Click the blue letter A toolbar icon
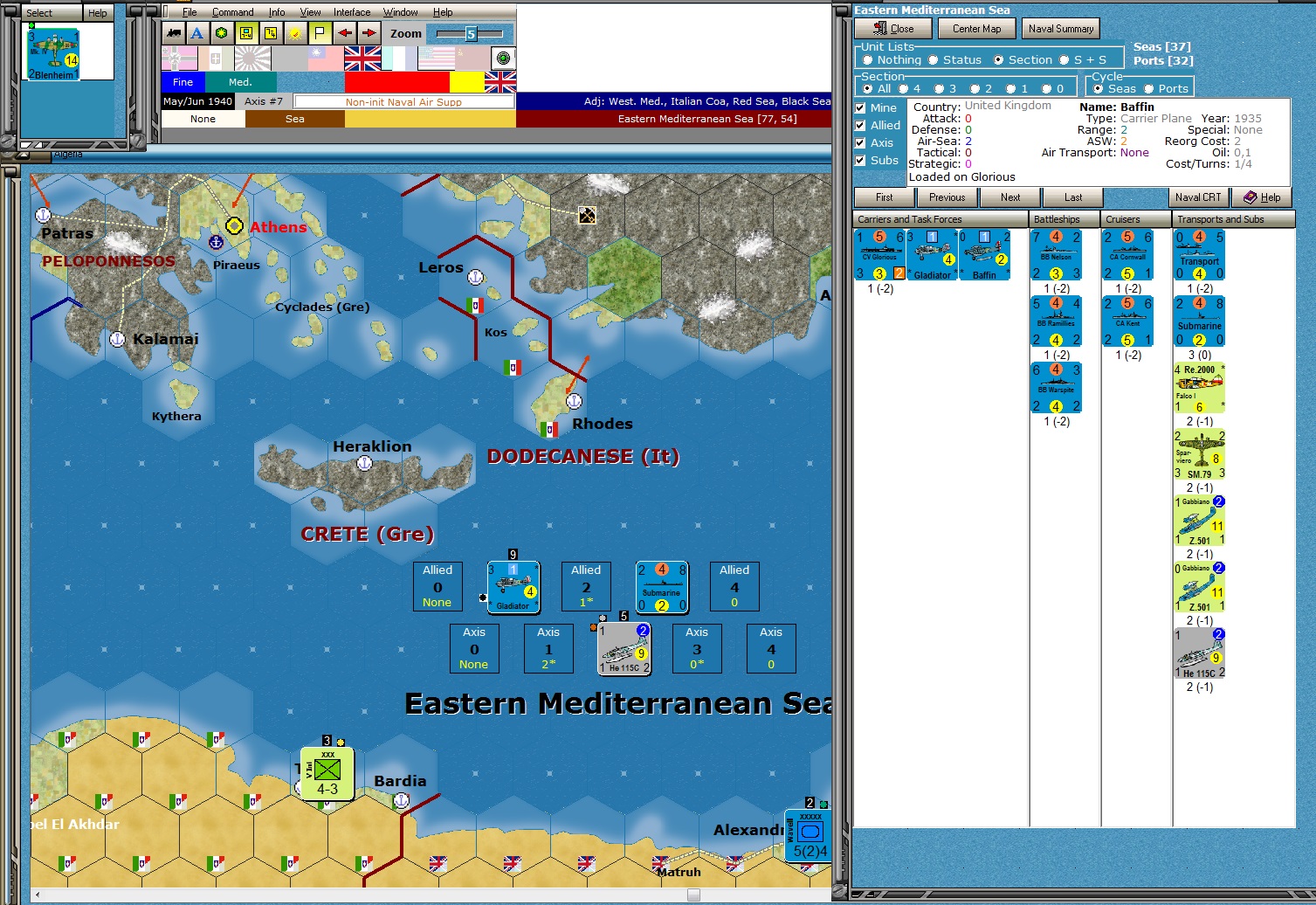 (x=197, y=33)
